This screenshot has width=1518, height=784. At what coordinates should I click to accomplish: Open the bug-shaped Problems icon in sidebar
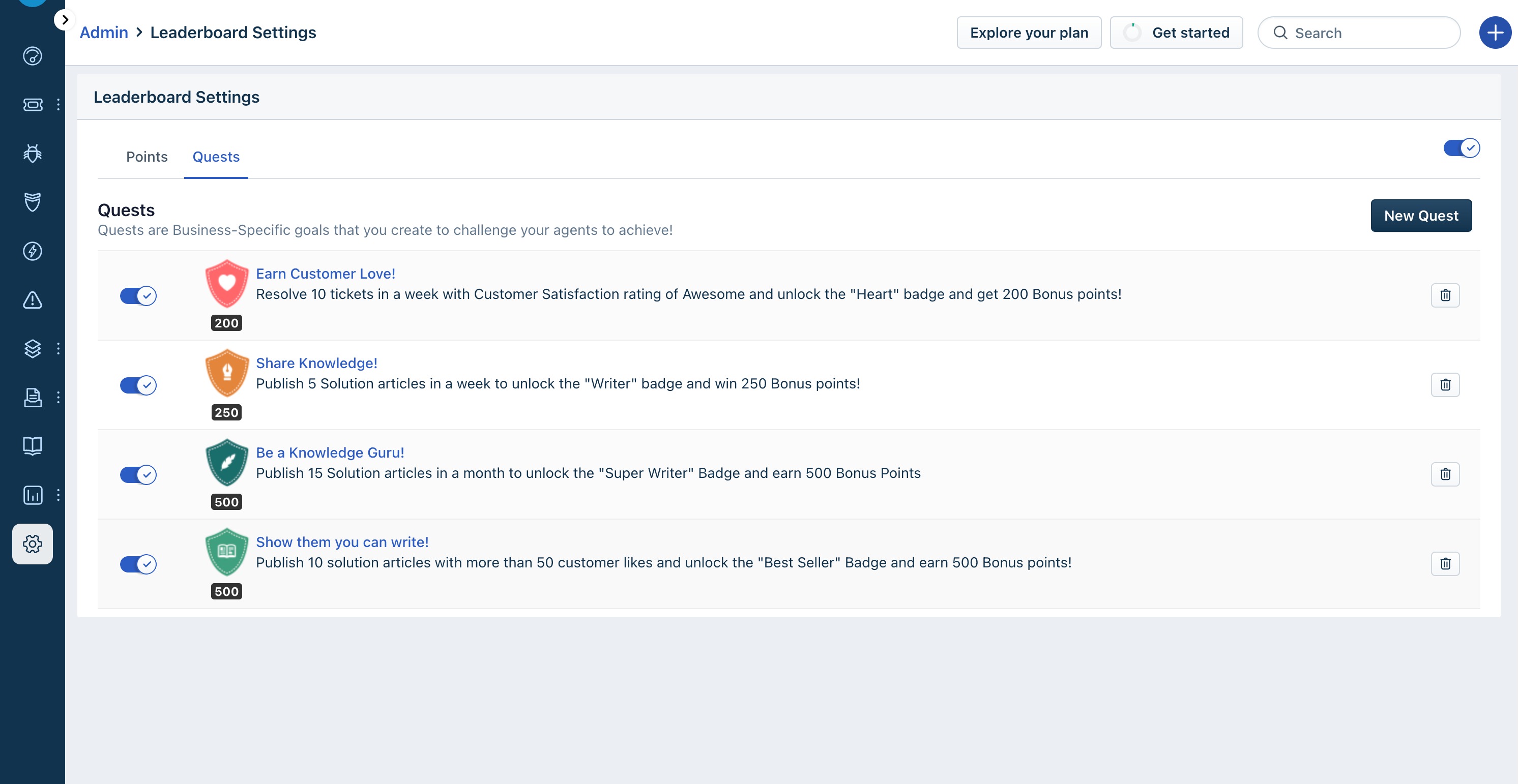click(33, 154)
